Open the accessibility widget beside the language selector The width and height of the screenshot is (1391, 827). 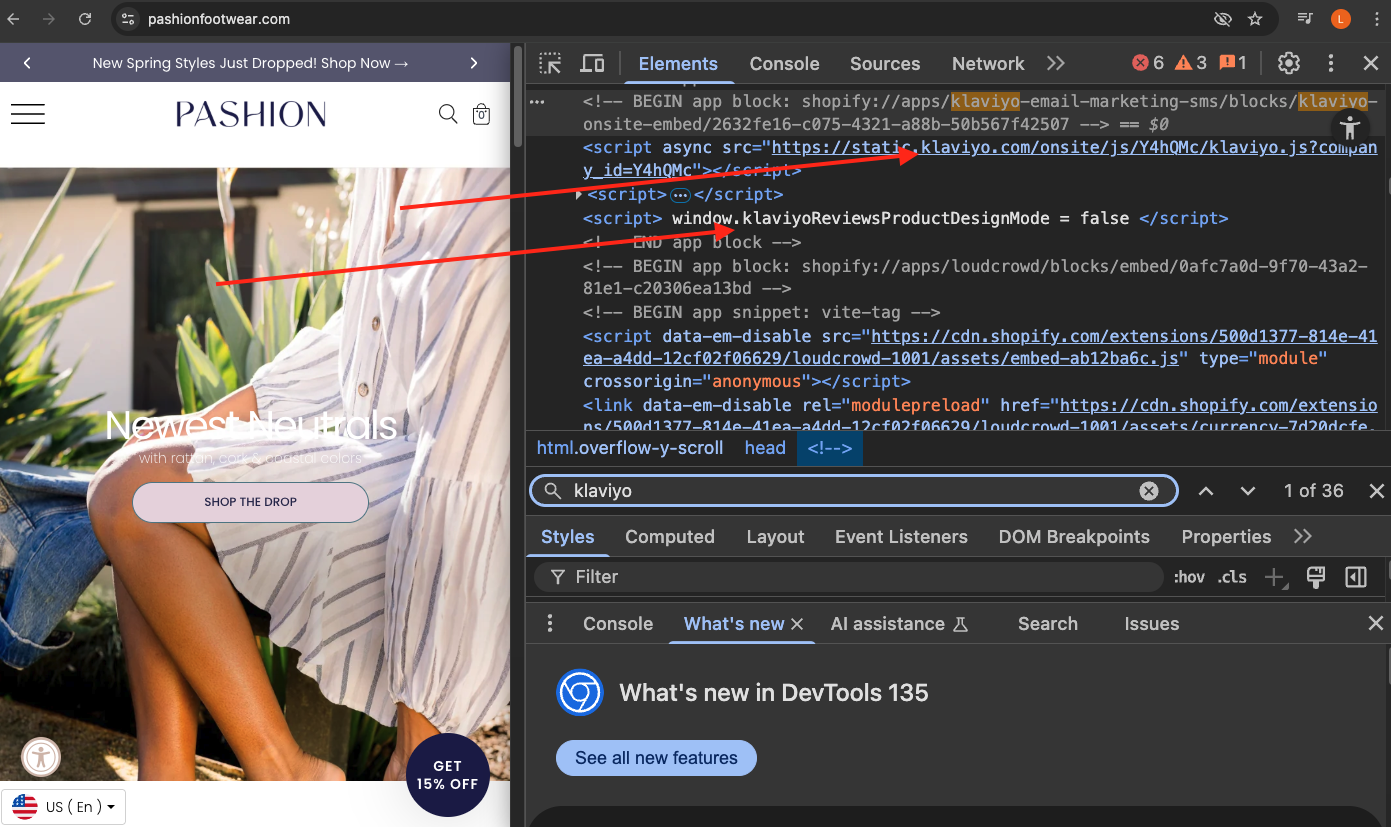tap(41, 757)
